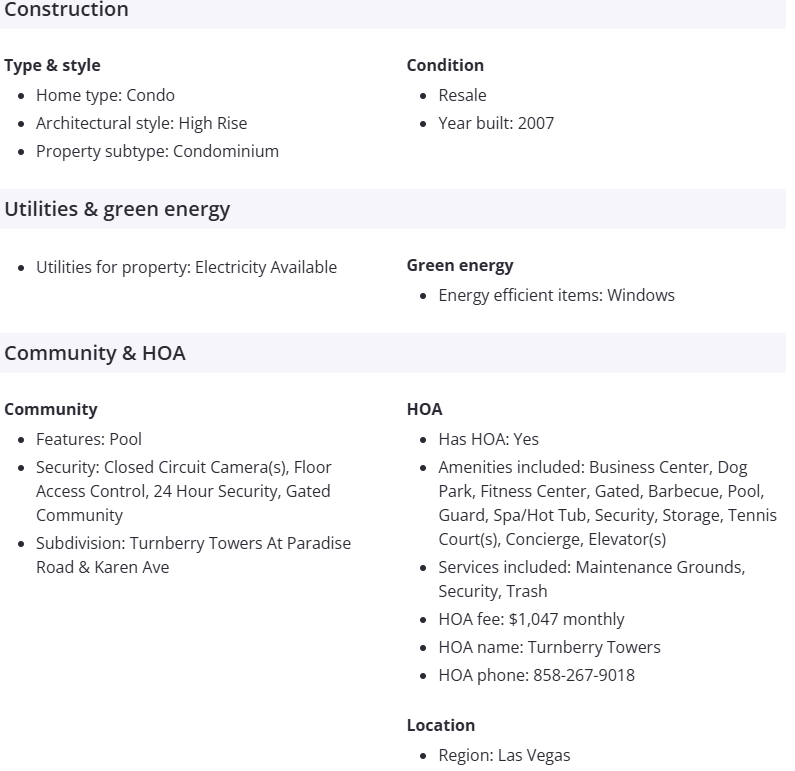Select the Type & style subheading
This screenshot has width=795, height=771.
52,65
